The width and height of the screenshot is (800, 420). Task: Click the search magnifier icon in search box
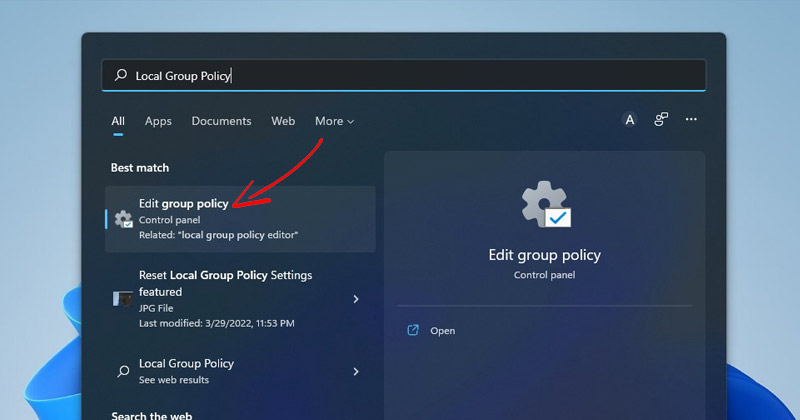coord(121,75)
